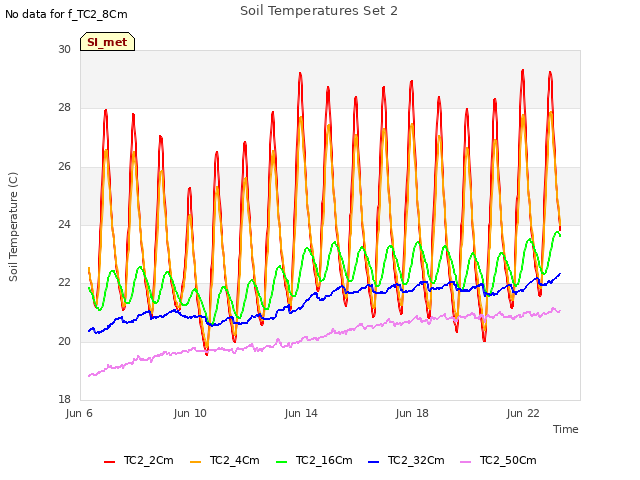The height and width of the screenshot is (480, 640).
Task: Click the 30 y-axis tick label
Action: (x=64, y=49)
